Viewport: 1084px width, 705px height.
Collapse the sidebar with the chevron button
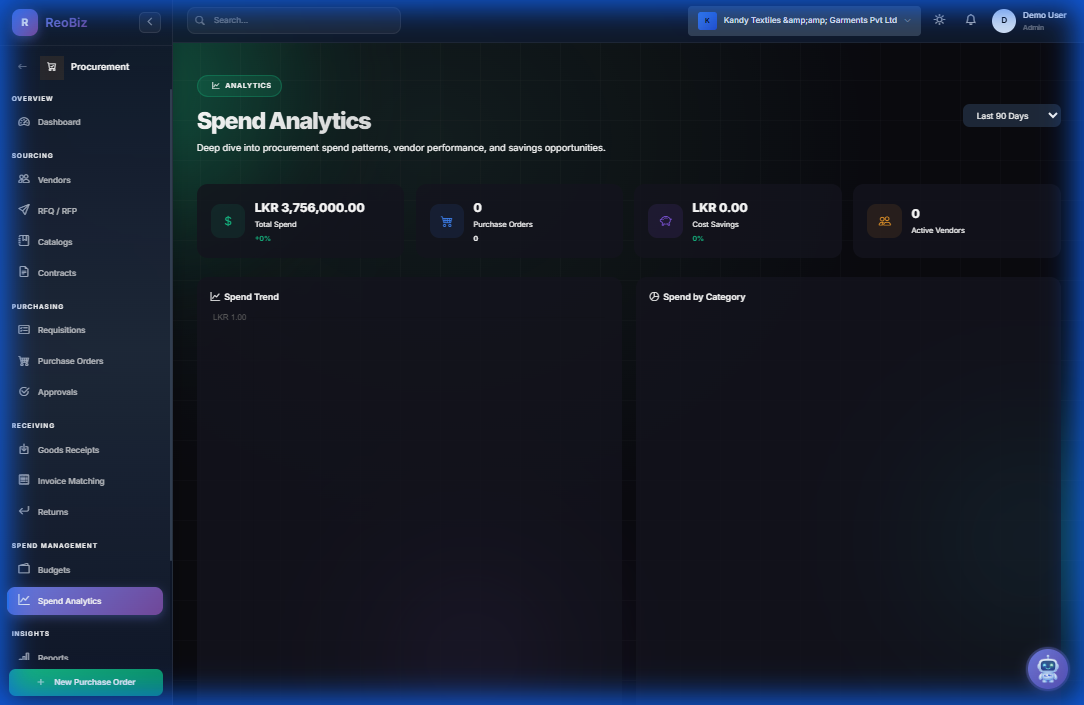(149, 21)
